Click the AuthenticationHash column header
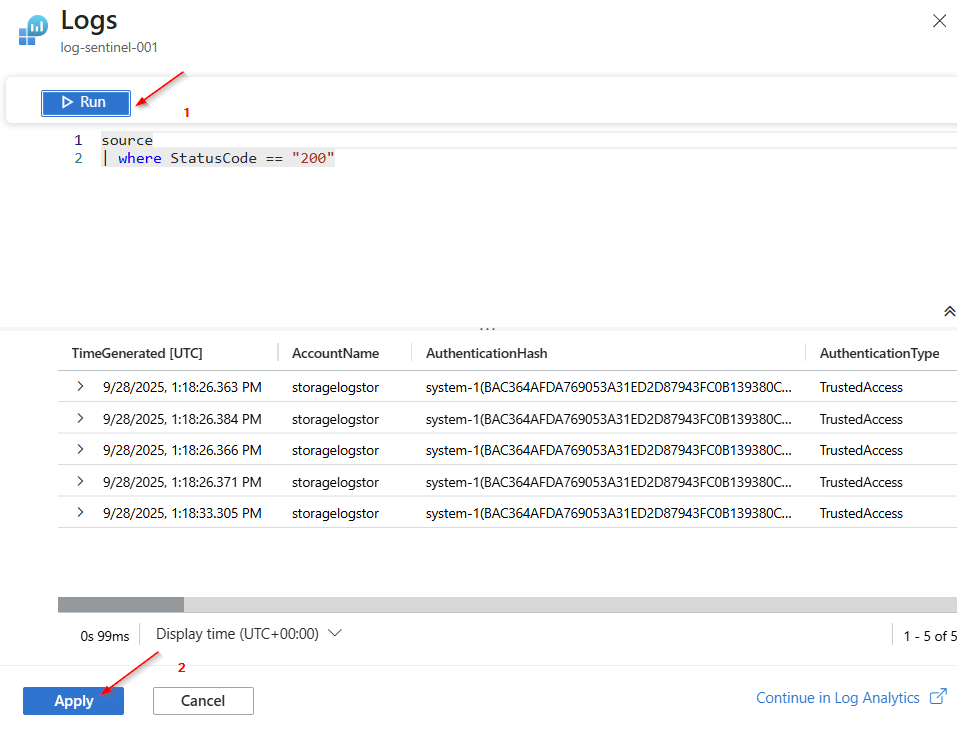957x731 pixels. pos(486,353)
